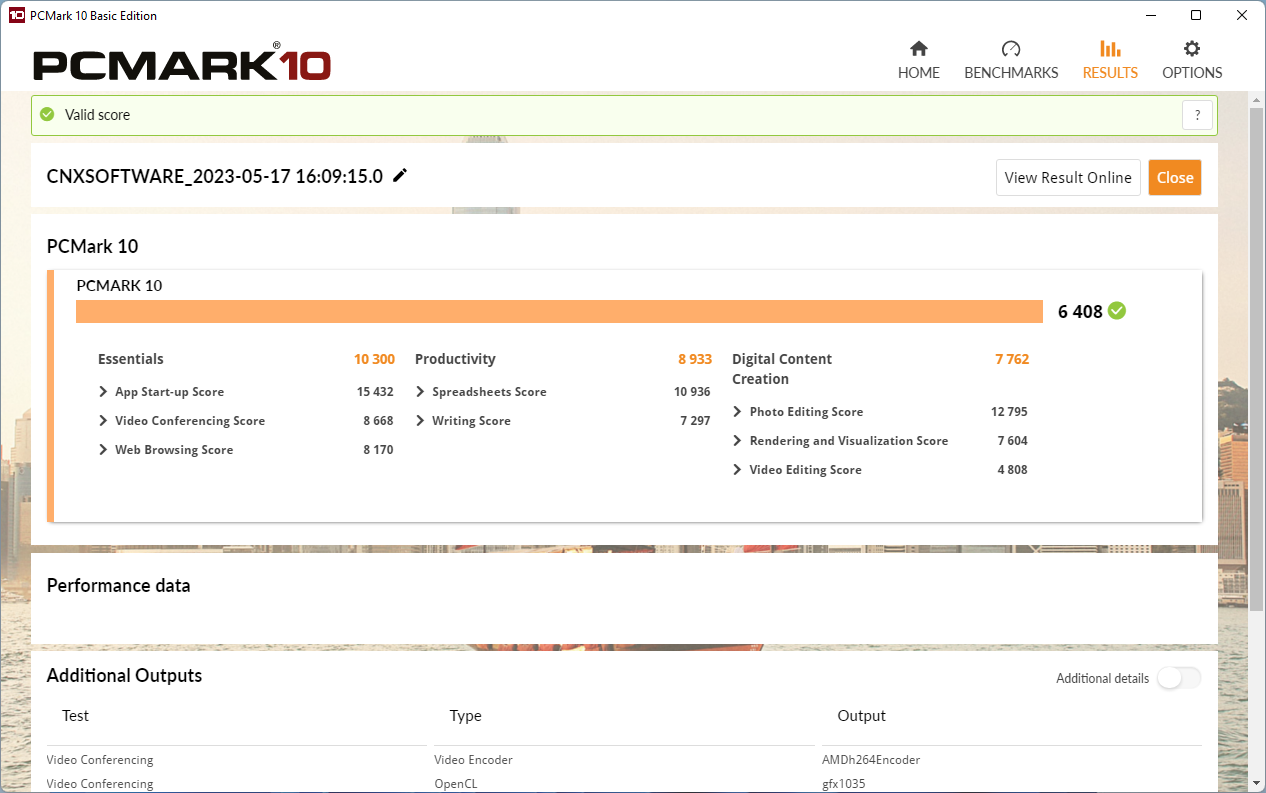Viewport: 1266px width, 793px height.
Task: Click the 7 297 Writing score value
Action: pyautogui.click(x=695, y=421)
